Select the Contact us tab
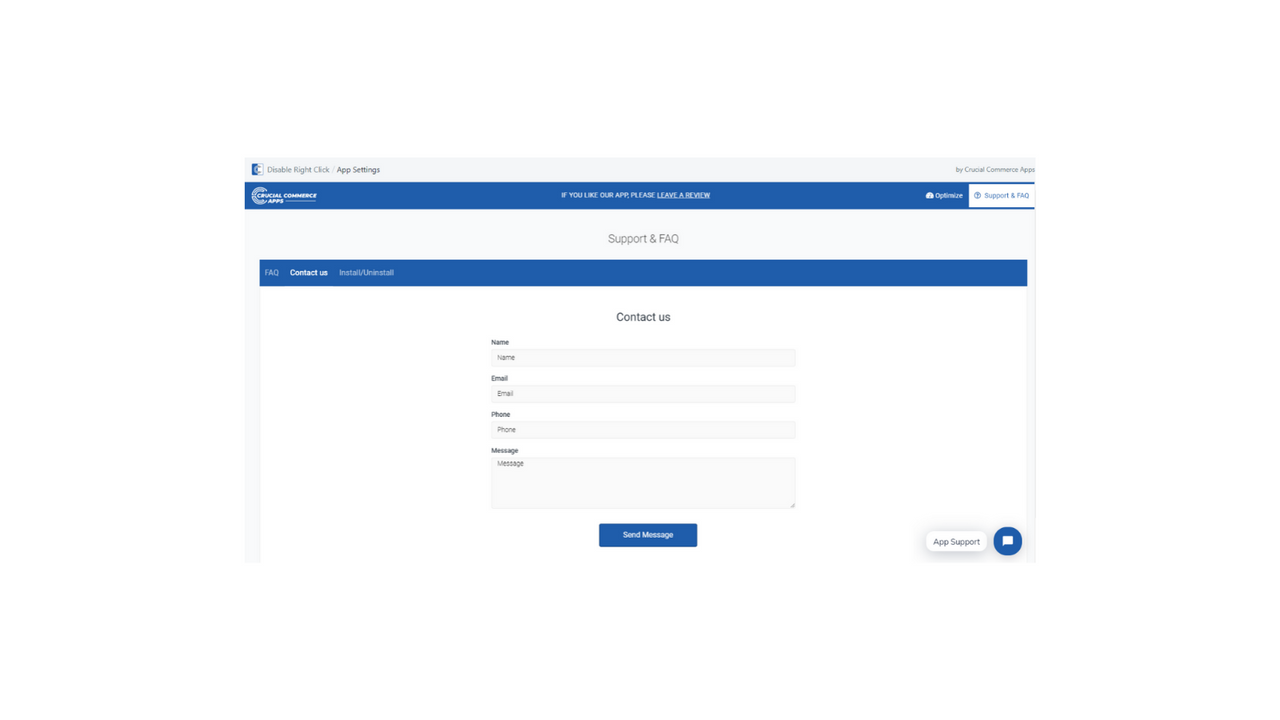This screenshot has height=720, width=1280. (308, 272)
